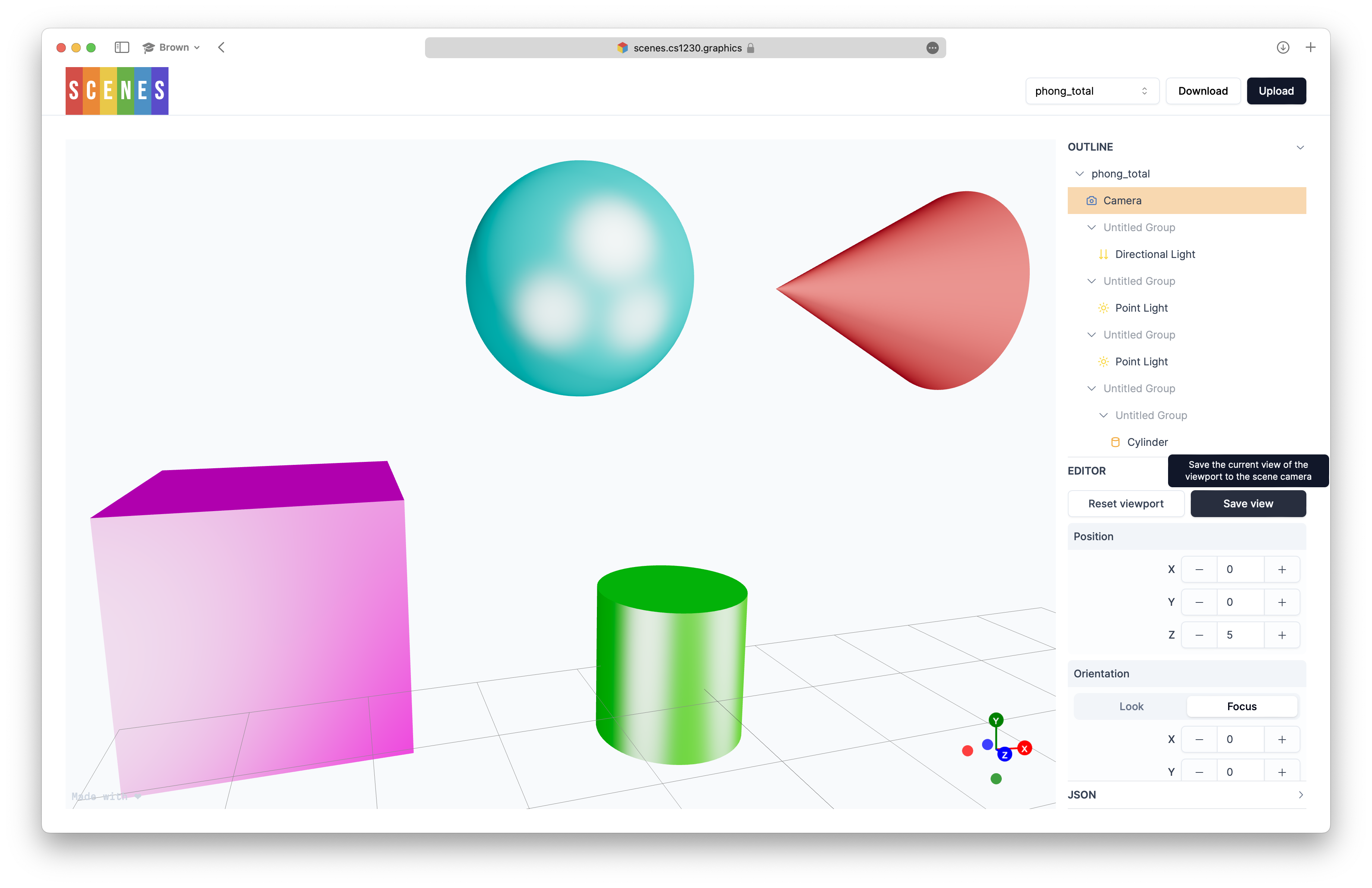Click the Directional Light arrows icon
1372x888 pixels.
click(1103, 254)
